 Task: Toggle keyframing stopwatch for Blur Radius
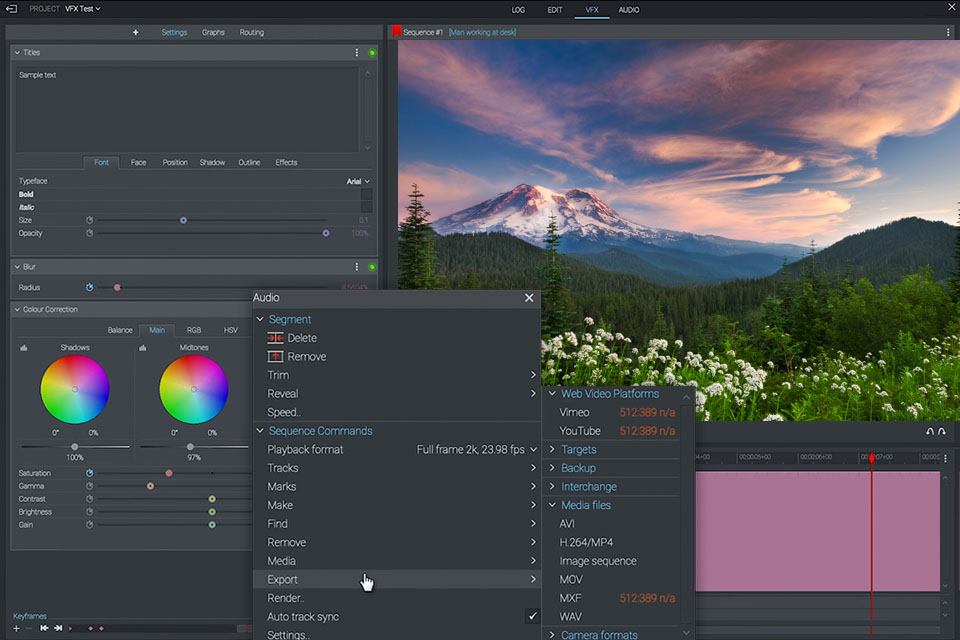[x=89, y=287]
